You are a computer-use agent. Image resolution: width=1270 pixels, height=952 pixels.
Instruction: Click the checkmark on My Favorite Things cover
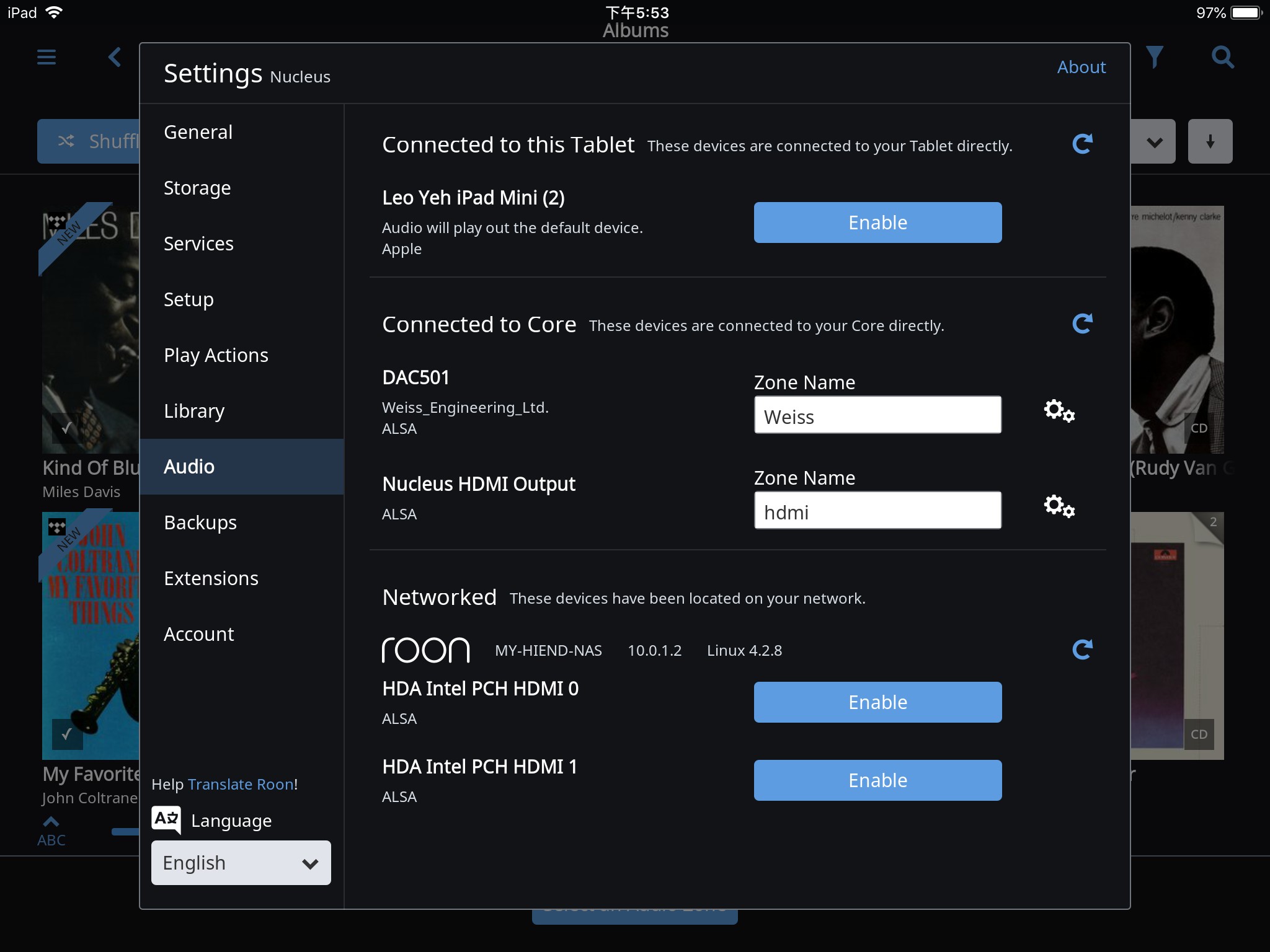[67, 734]
